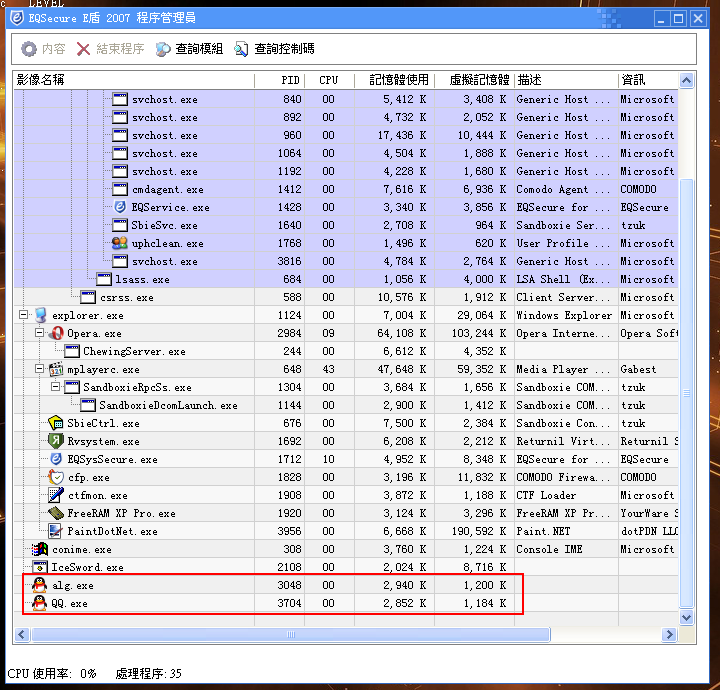
Task: Select the svchost.exe row with PID 960
Action: tap(346, 135)
